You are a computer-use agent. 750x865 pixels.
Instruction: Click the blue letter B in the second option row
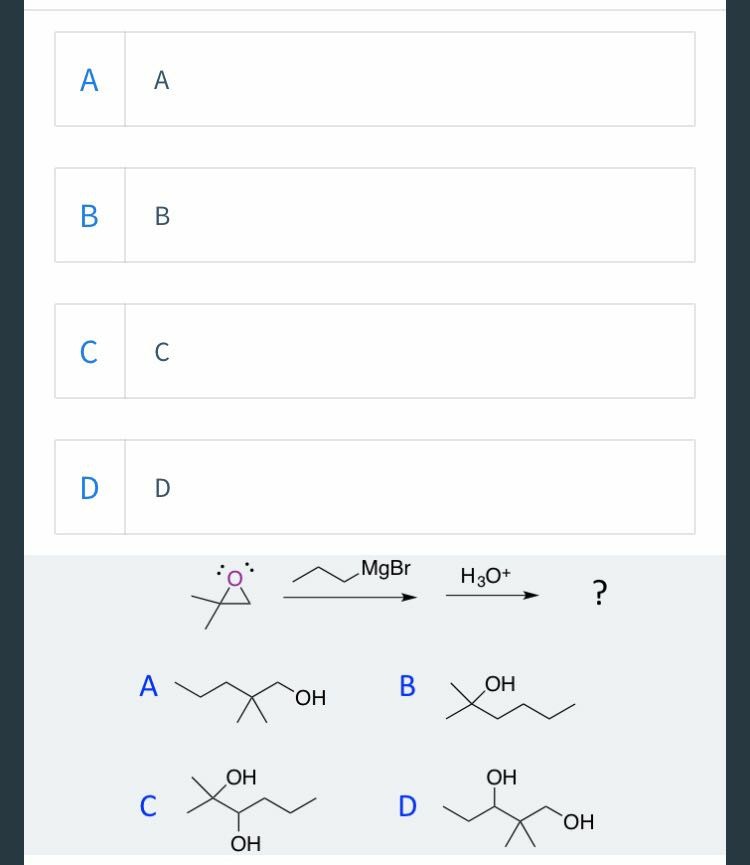pos(89,215)
